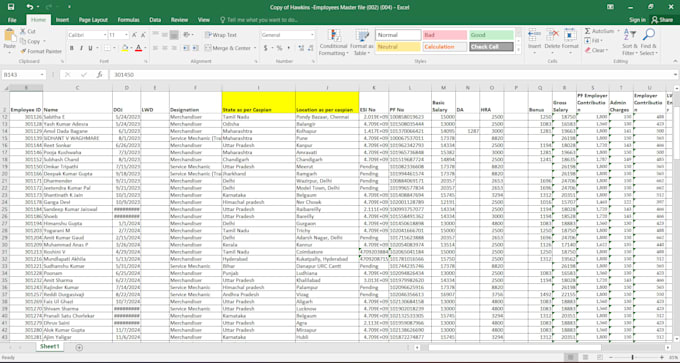Screen dimensions: 680x363
Task: Toggle Wrap Text for cells
Action: 221,35
